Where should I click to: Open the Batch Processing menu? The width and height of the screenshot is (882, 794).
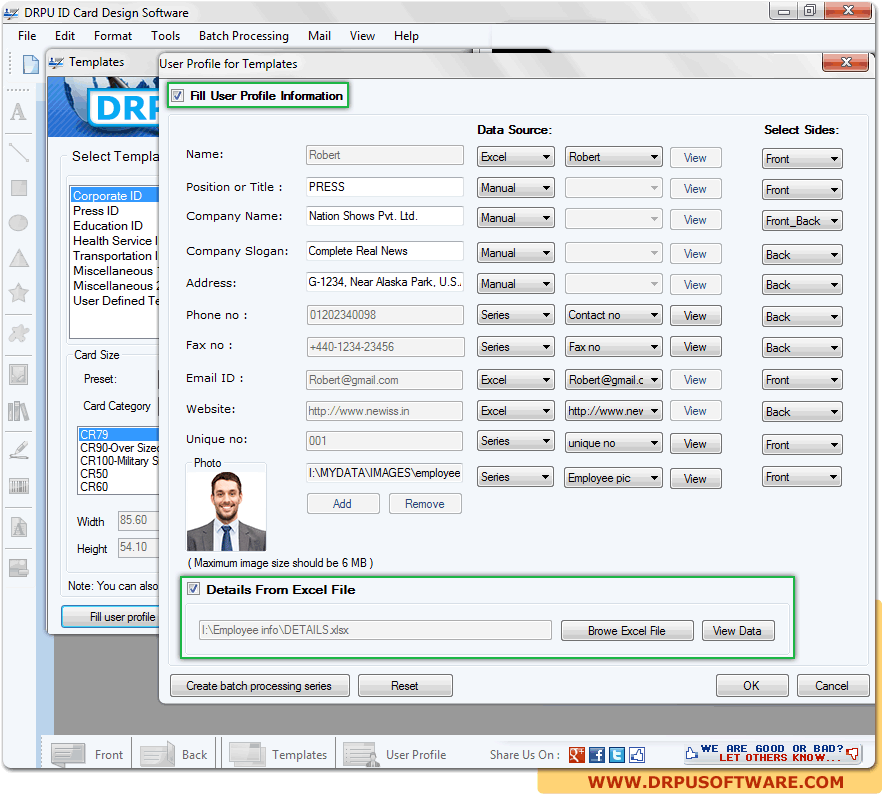[244, 36]
